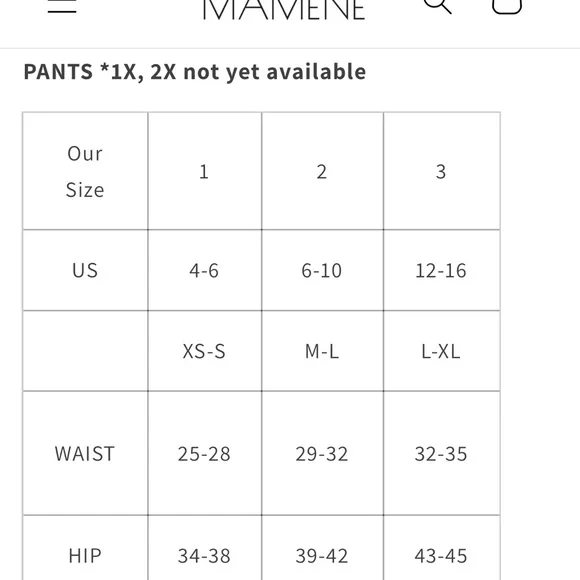580x580 pixels.
Task: Click the HIP row label
Action: tap(85, 556)
